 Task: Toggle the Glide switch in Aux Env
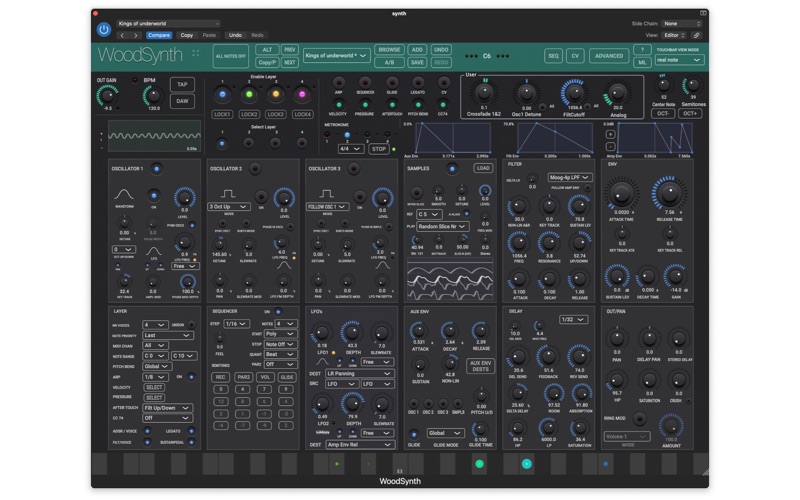(414, 434)
